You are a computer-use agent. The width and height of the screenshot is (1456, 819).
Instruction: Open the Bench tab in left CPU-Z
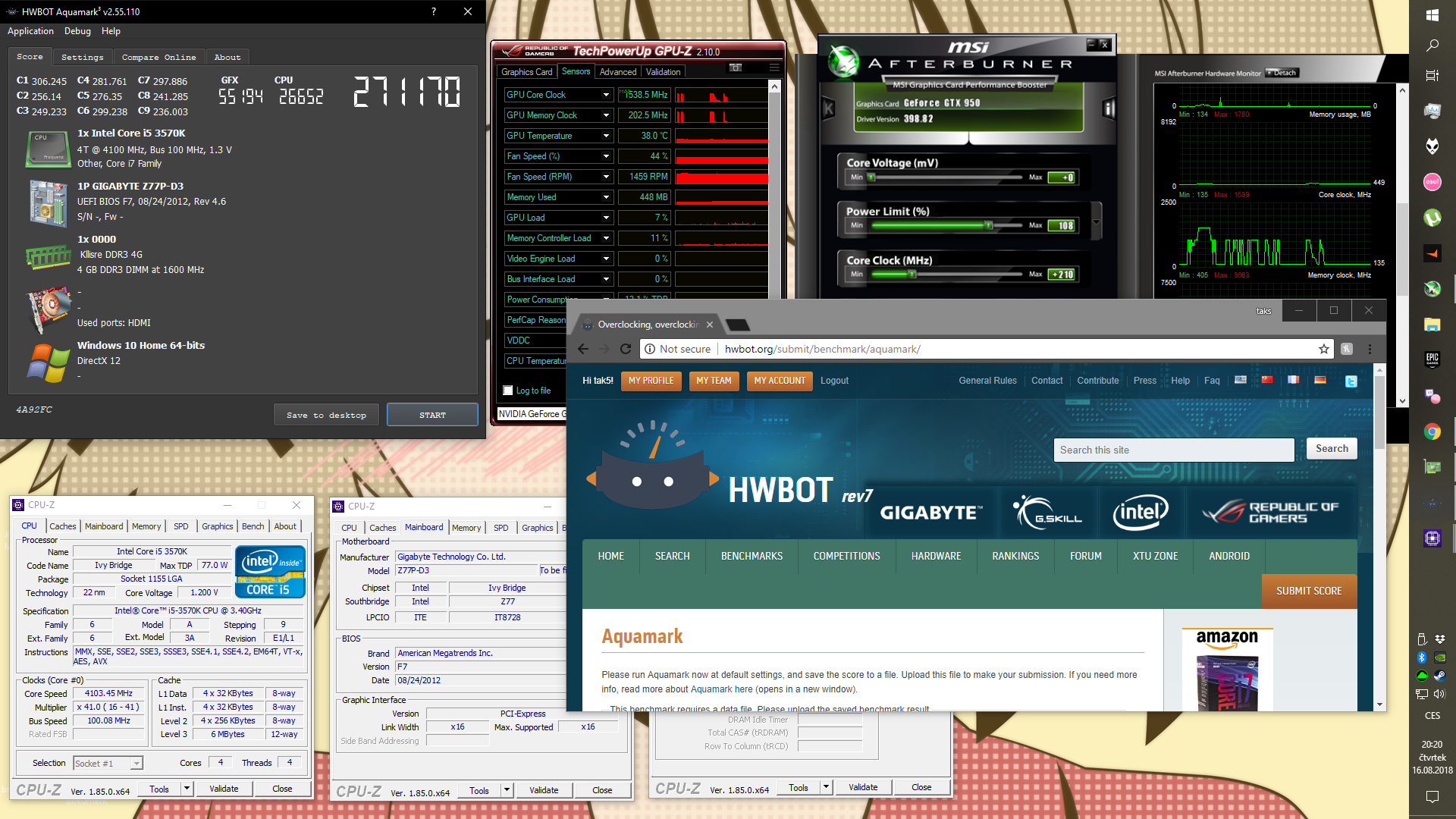(253, 526)
